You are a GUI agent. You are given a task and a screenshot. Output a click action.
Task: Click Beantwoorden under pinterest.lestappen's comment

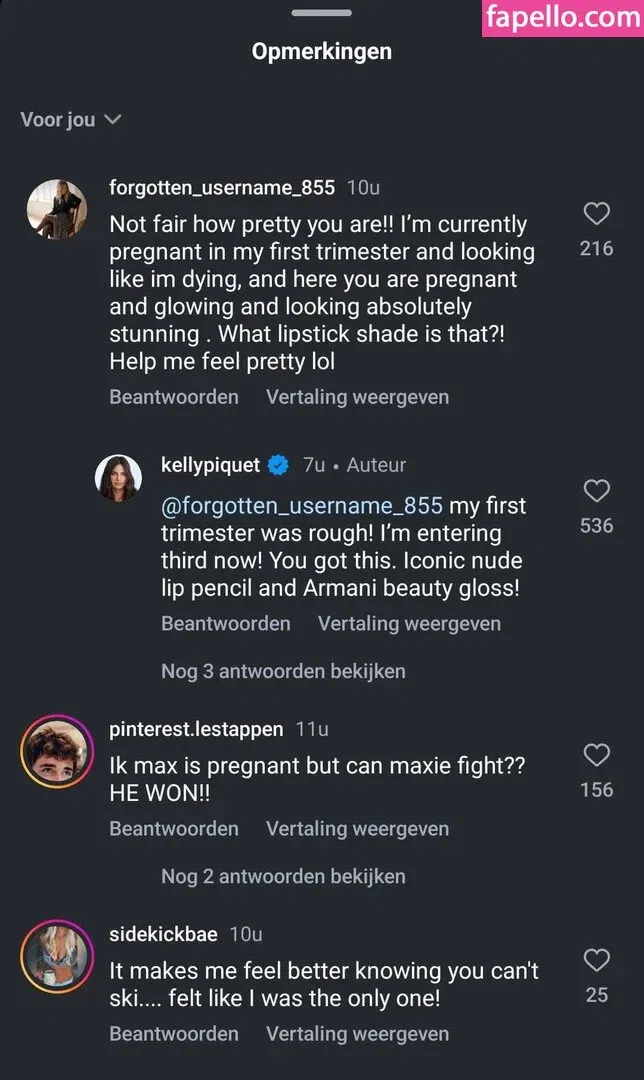174,828
